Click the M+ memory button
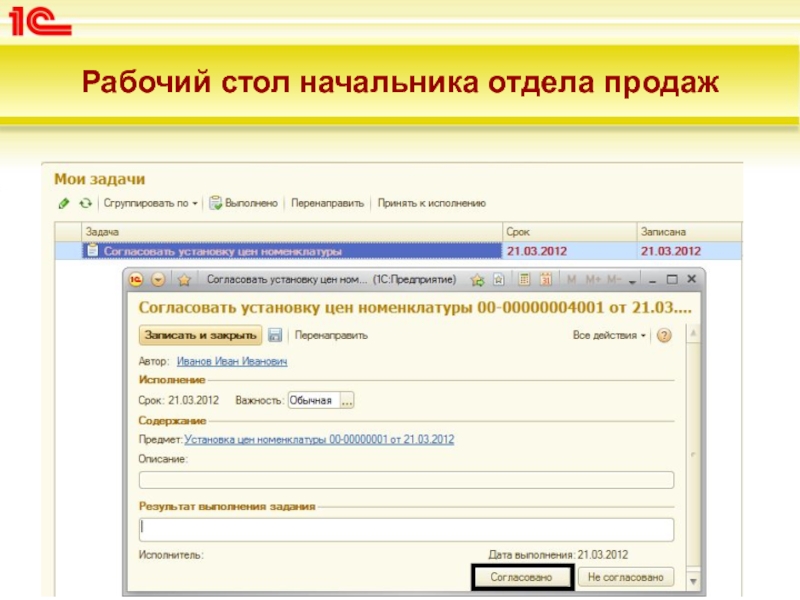 pos(593,280)
